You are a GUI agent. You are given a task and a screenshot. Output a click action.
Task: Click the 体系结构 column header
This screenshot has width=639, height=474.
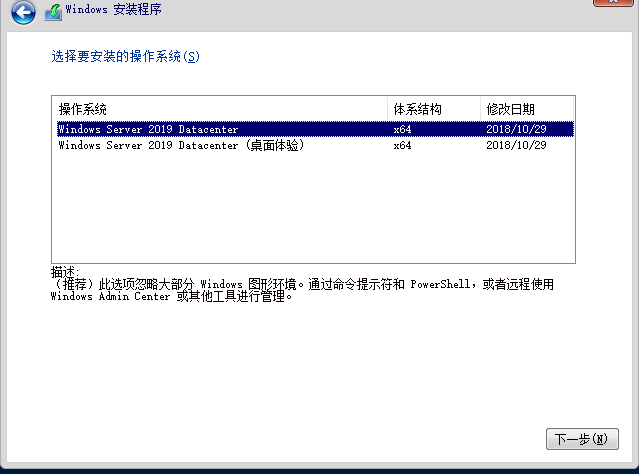pyautogui.click(x=434, y=109)
